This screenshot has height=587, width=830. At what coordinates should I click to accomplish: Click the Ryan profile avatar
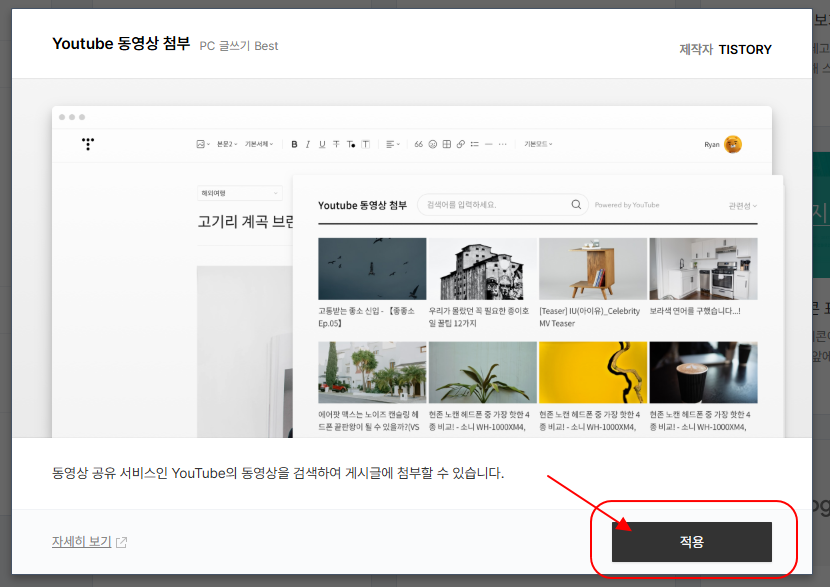click(x=733, y=144)
